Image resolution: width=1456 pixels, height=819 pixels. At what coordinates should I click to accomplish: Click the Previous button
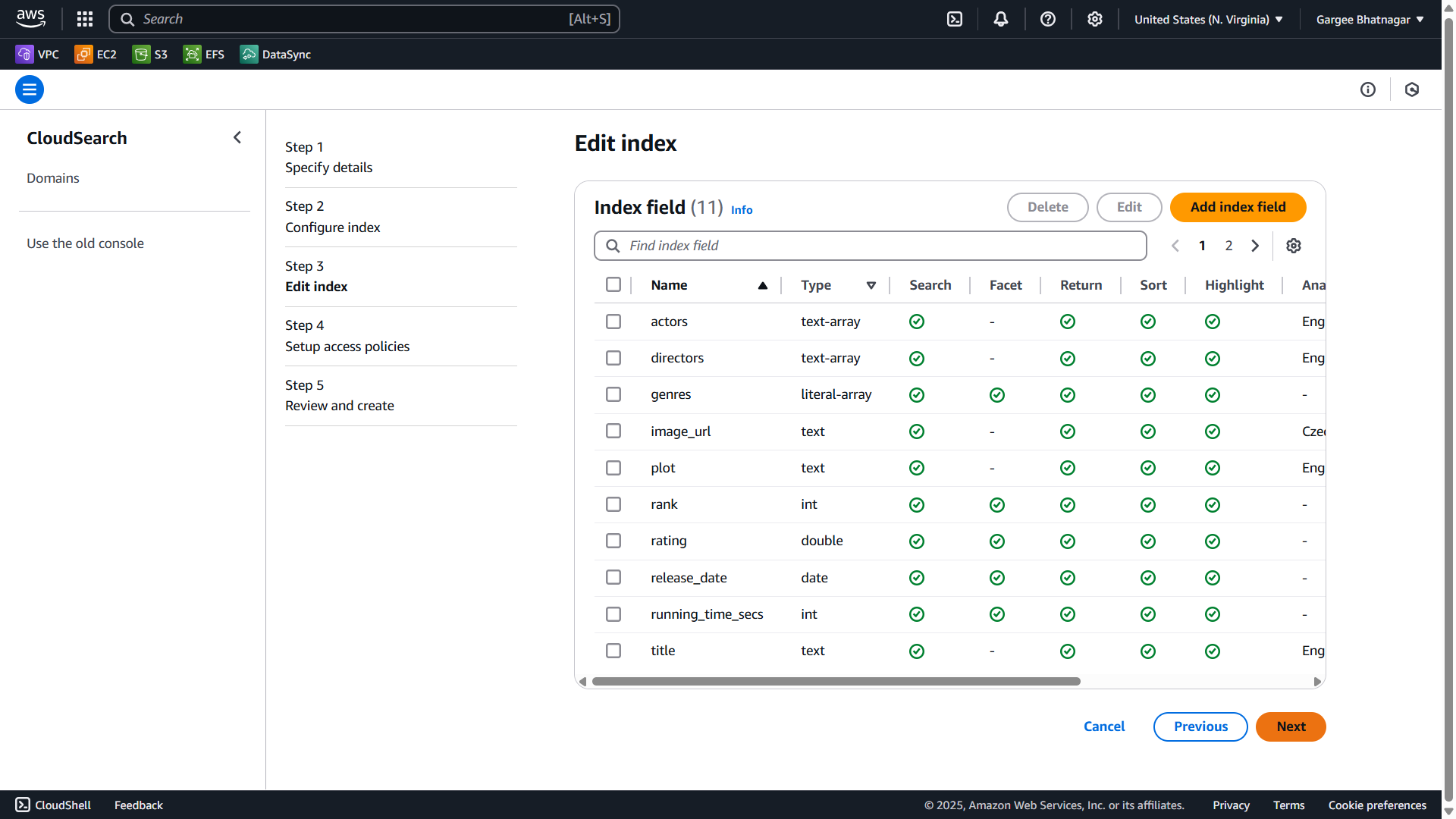(x=1200, y=726)
